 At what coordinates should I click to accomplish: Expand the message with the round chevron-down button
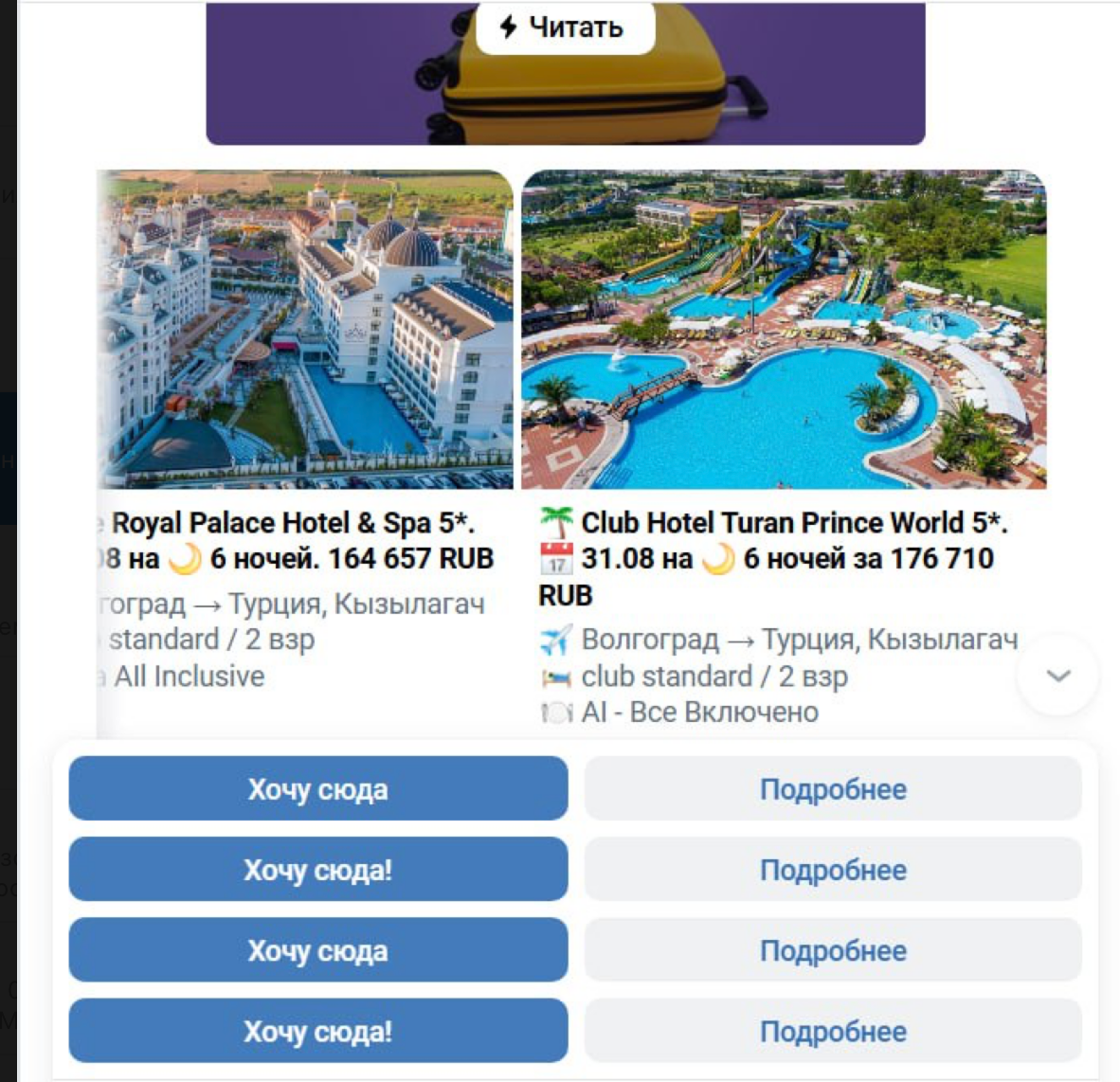coord(1057,675)
